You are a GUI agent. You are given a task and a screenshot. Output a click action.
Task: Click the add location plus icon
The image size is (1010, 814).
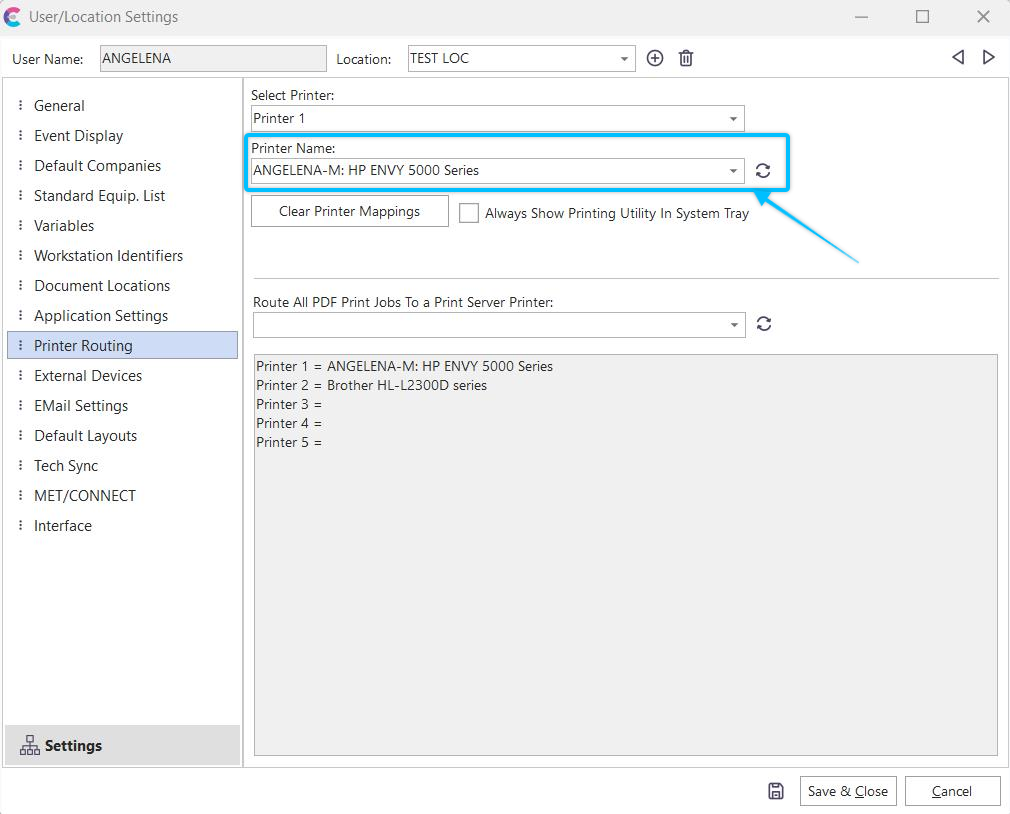655,58
